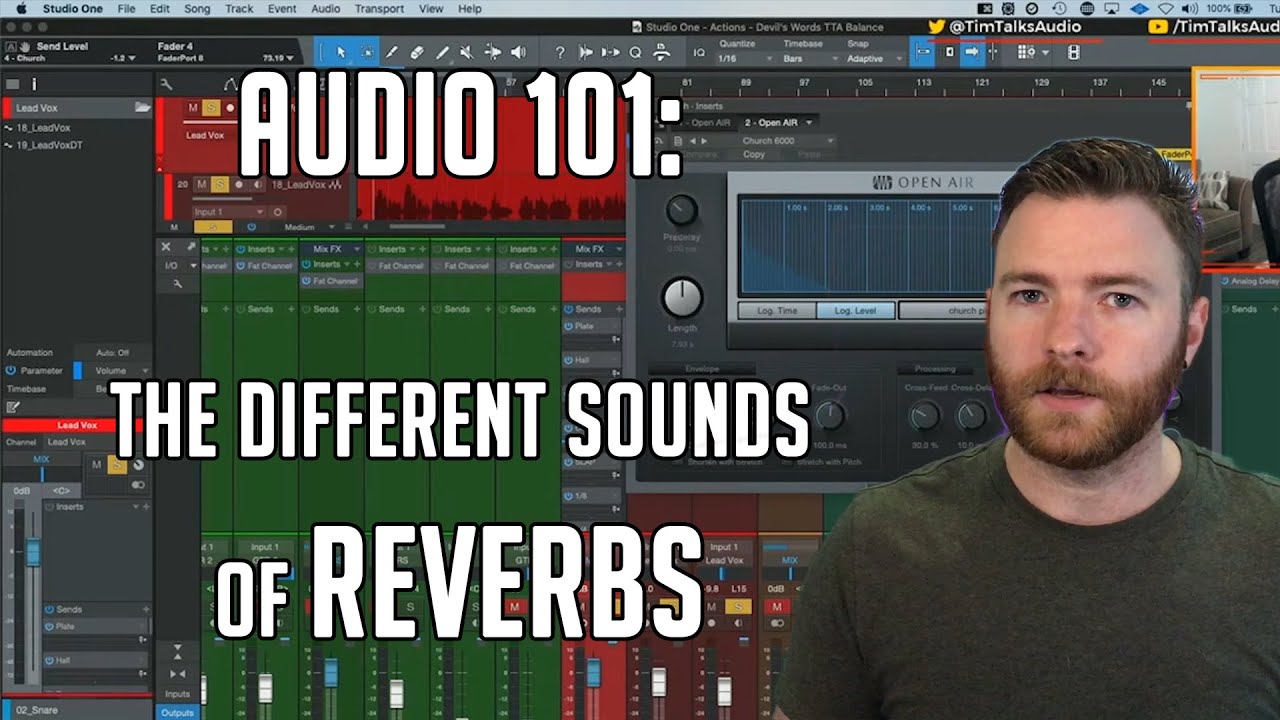
Task: Click the mixer wrench settings icon
Action: click(178, 283)
